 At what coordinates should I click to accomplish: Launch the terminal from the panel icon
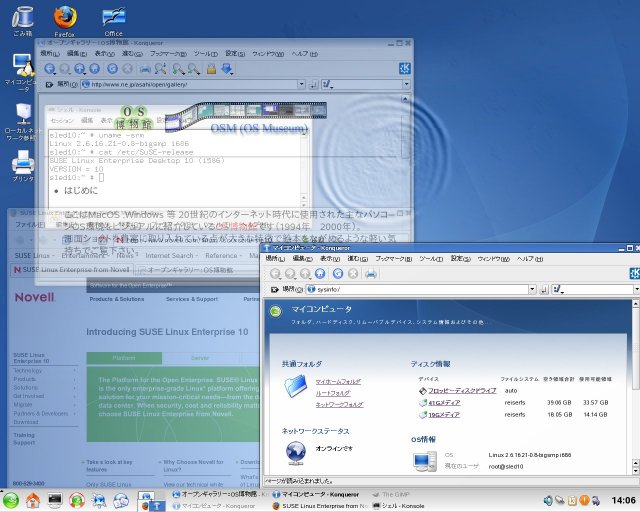55,500
